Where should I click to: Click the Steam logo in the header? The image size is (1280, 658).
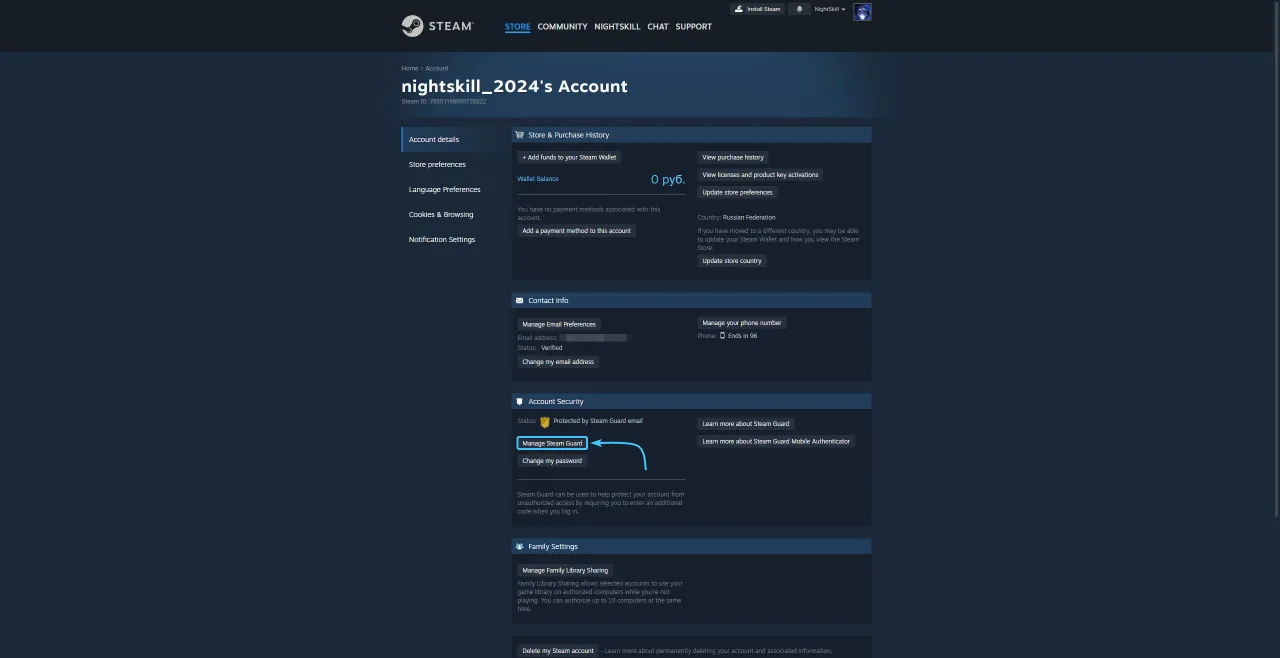(436, 26)
